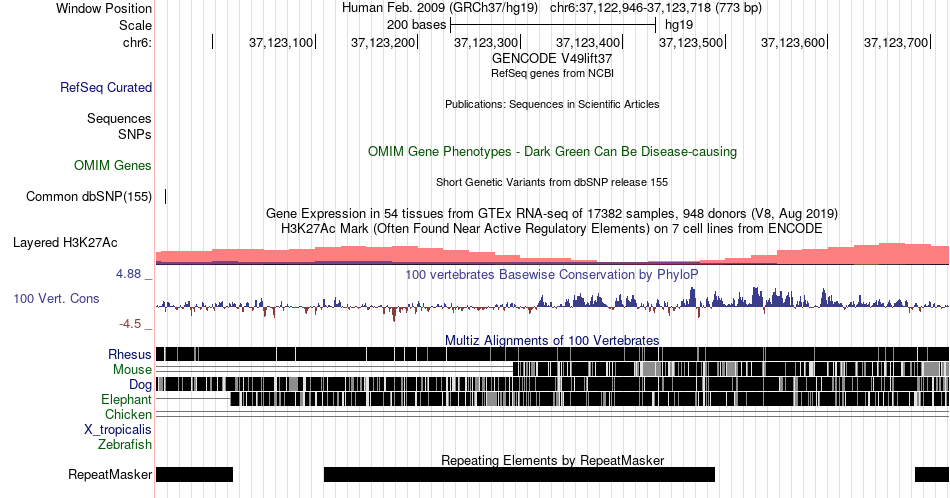Viewport: 950px width, 498px height.
Task: Click Multiz Alignments of 100 Vertebrates title
Action: coord(552,340)
